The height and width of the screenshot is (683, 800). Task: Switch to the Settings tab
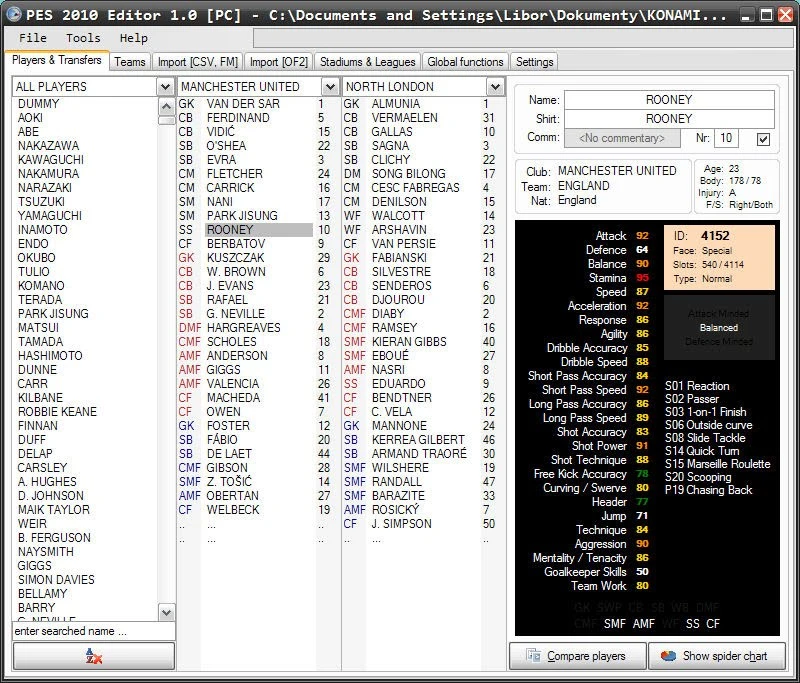[533, 61]
